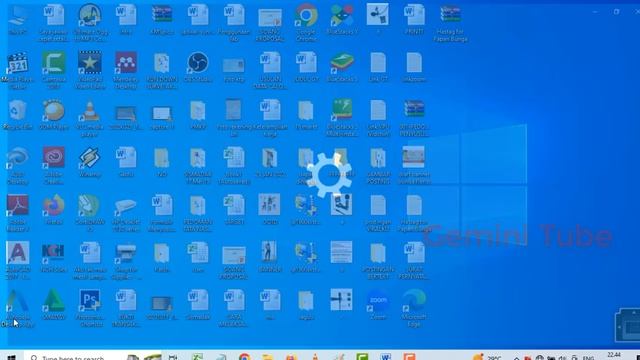Open the Firefox desktop shortcut
The width and height of the screenshot is (640, 360).
click(53, 210)
